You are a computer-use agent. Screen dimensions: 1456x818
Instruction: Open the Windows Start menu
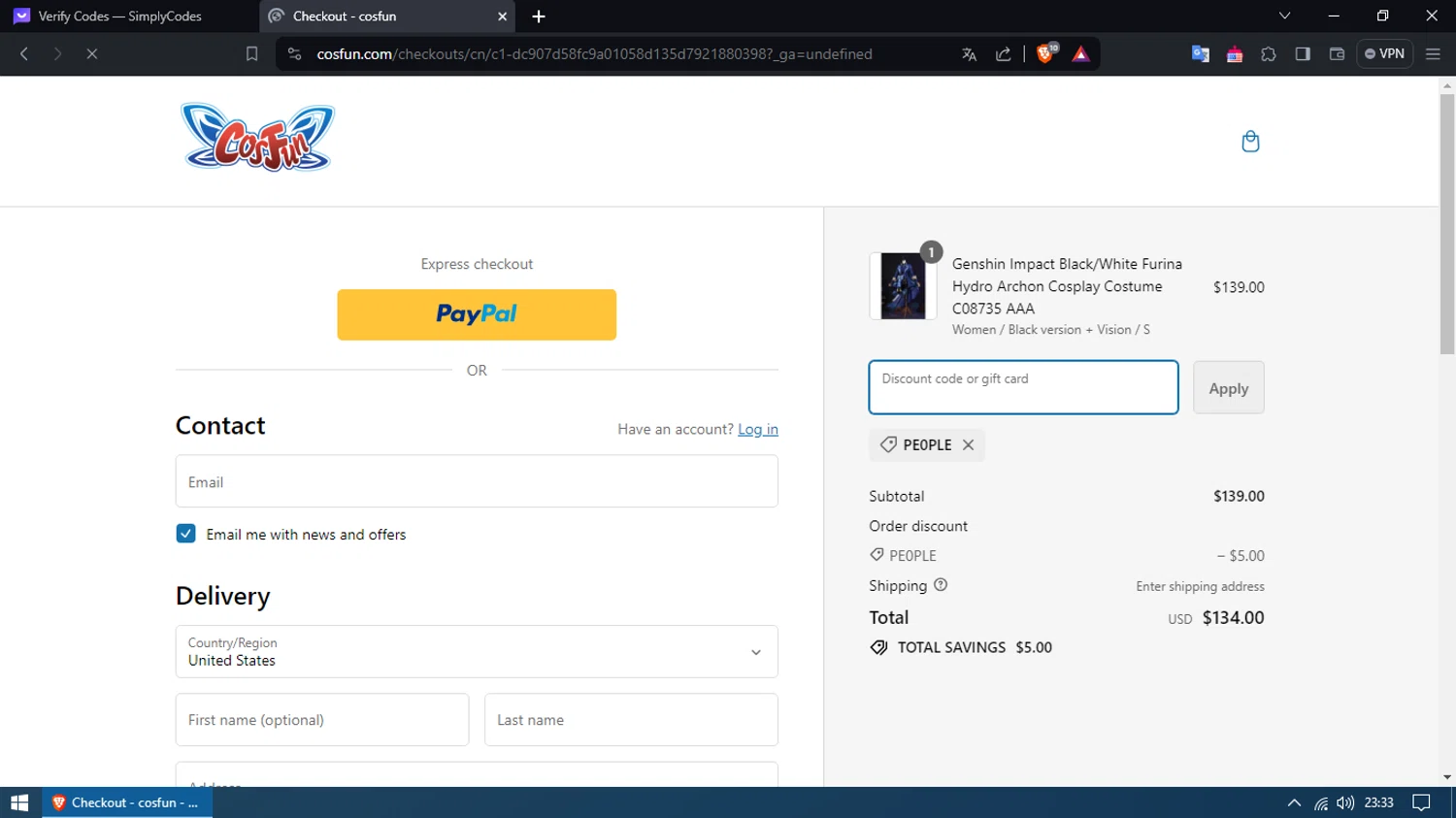19,802
